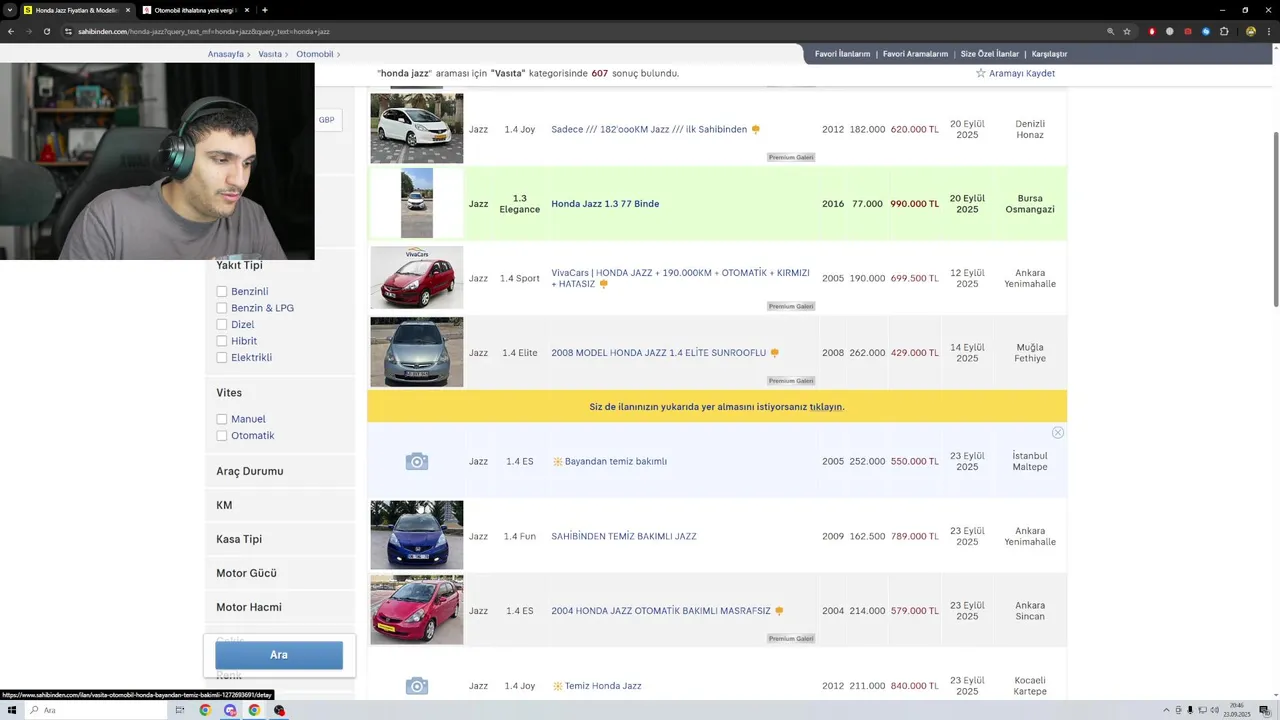Click the Windows taskbar search box
Viewport: 1280px width, 720px height.
click(x=95, y=710)
